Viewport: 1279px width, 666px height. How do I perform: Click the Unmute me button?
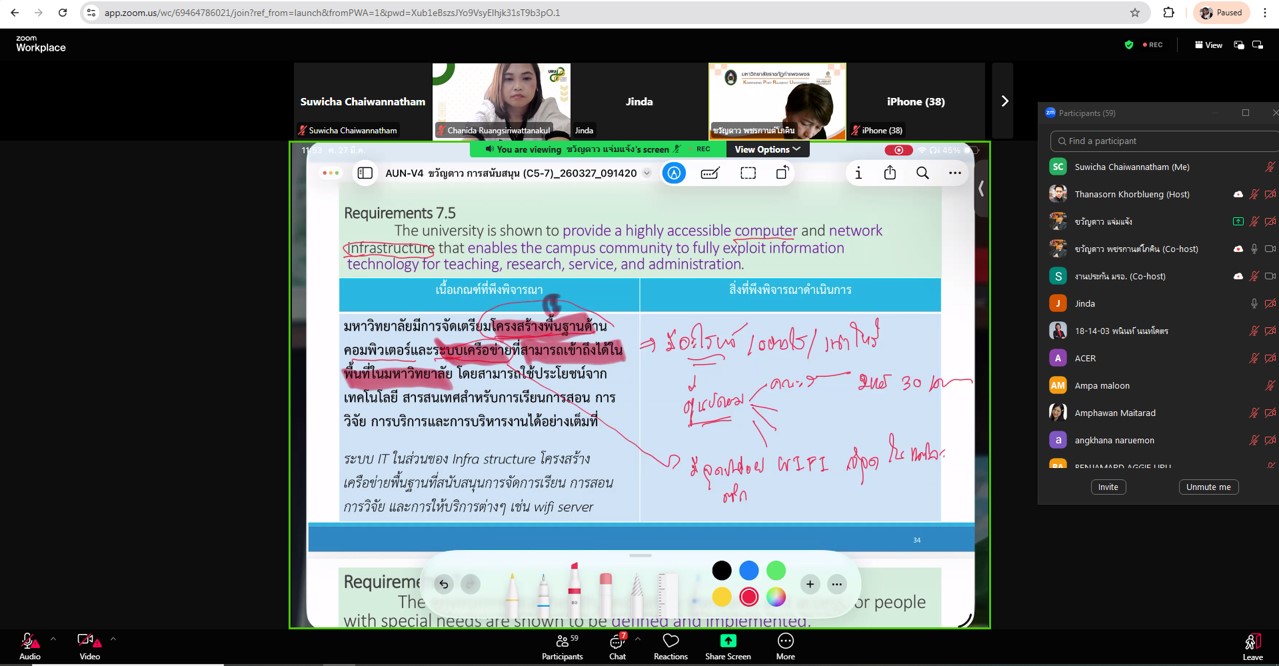(1208, 487)
